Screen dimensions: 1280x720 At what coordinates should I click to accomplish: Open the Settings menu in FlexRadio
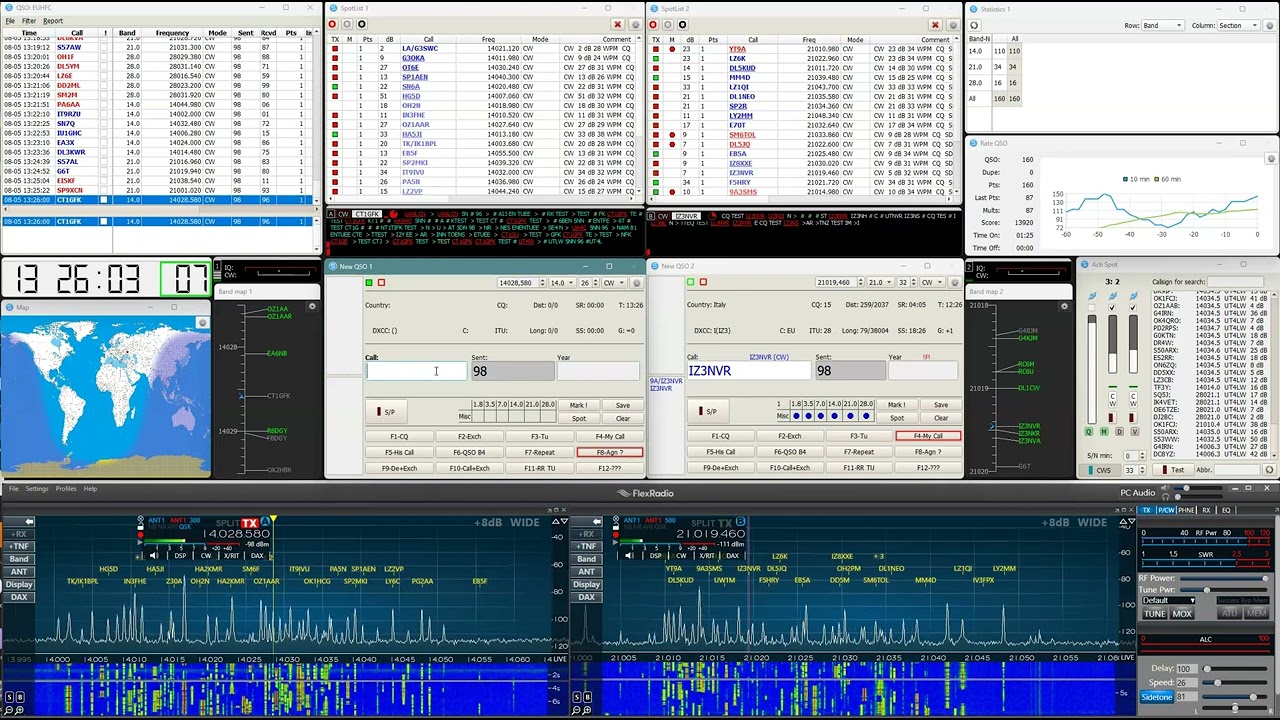[x=37, y=489]
